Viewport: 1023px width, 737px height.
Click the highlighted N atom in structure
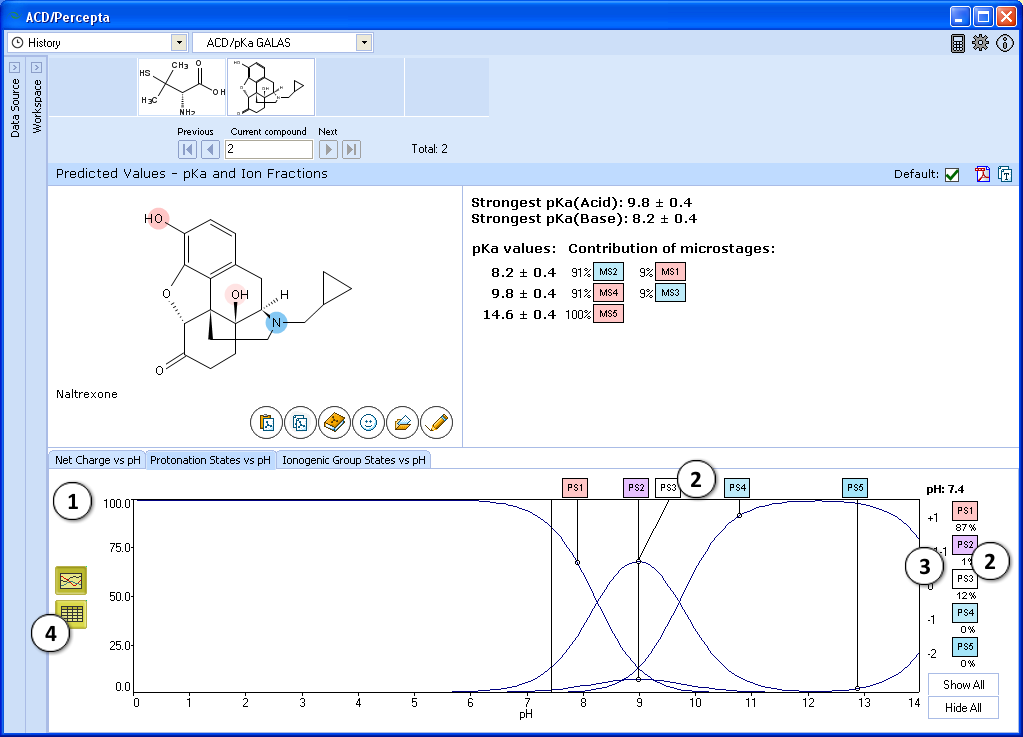coord(277,322)
